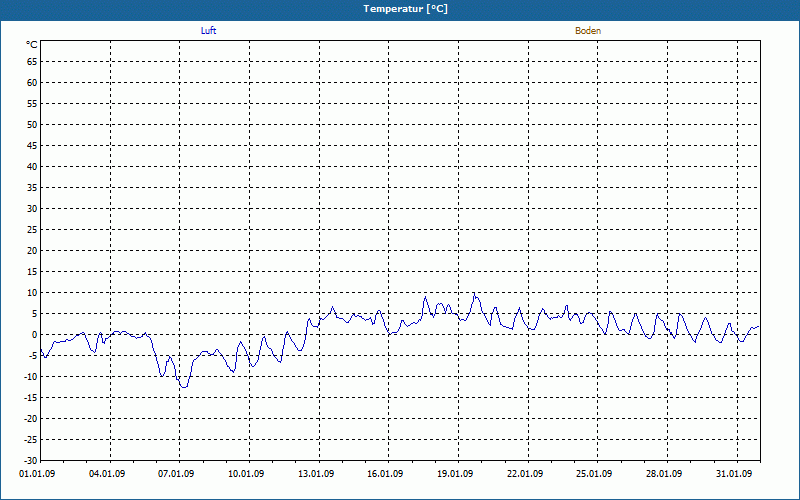Select the 28.01.09 date label
The image size is (800, 500).
click(664, 473)
